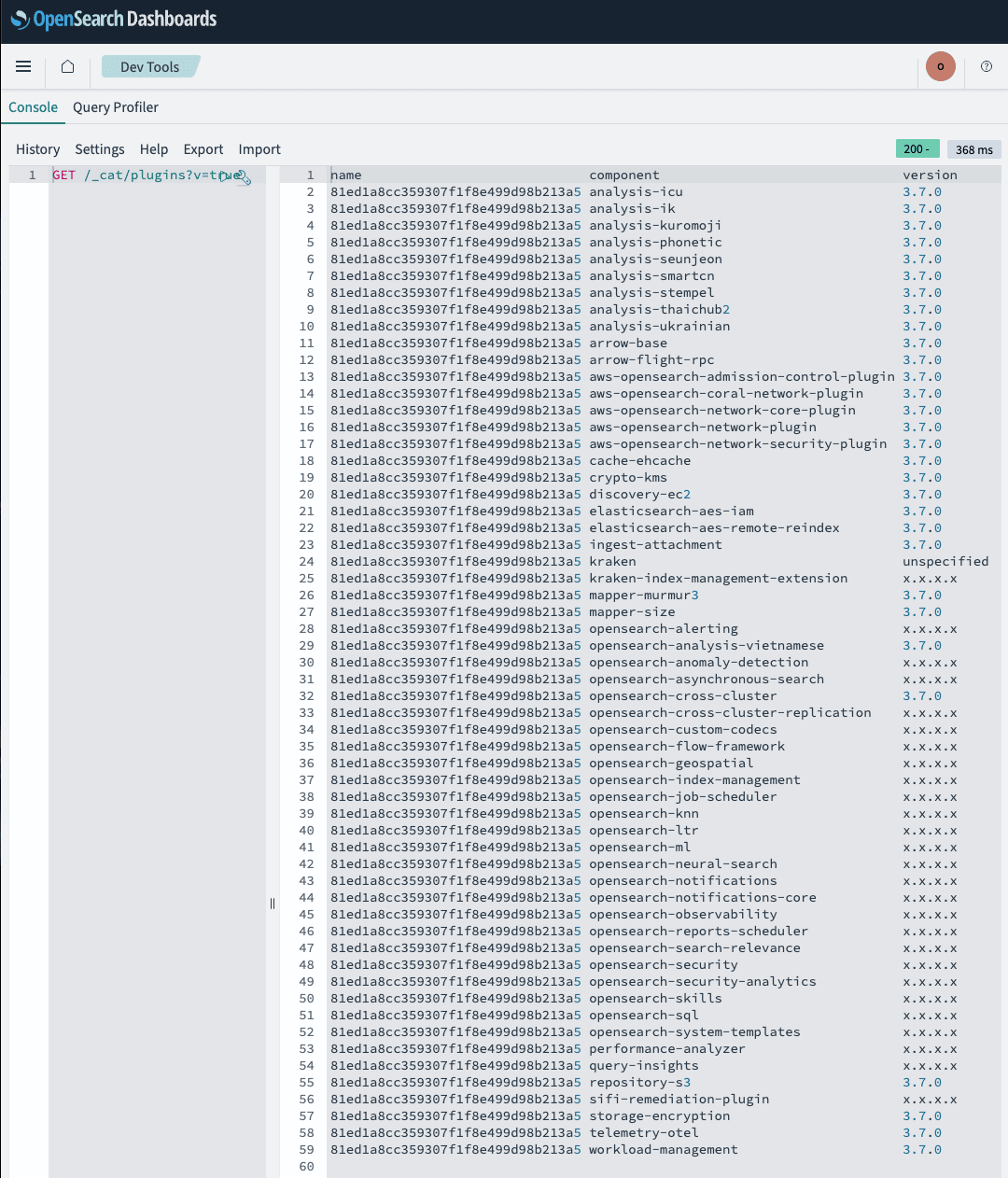Select the analysis-kuromoji component text

(655, 225)
